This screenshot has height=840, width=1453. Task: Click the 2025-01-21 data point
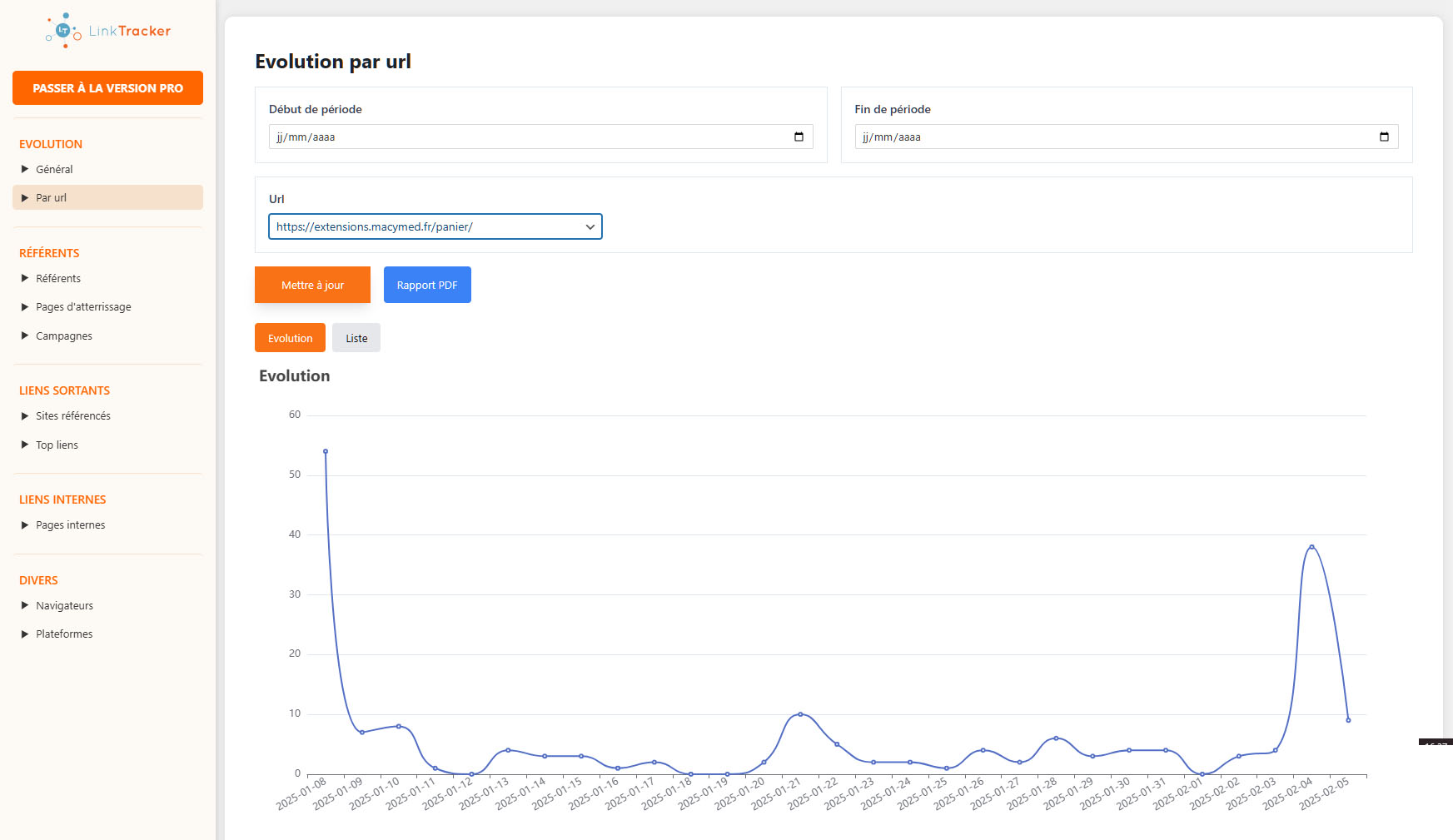pos(800,714)
